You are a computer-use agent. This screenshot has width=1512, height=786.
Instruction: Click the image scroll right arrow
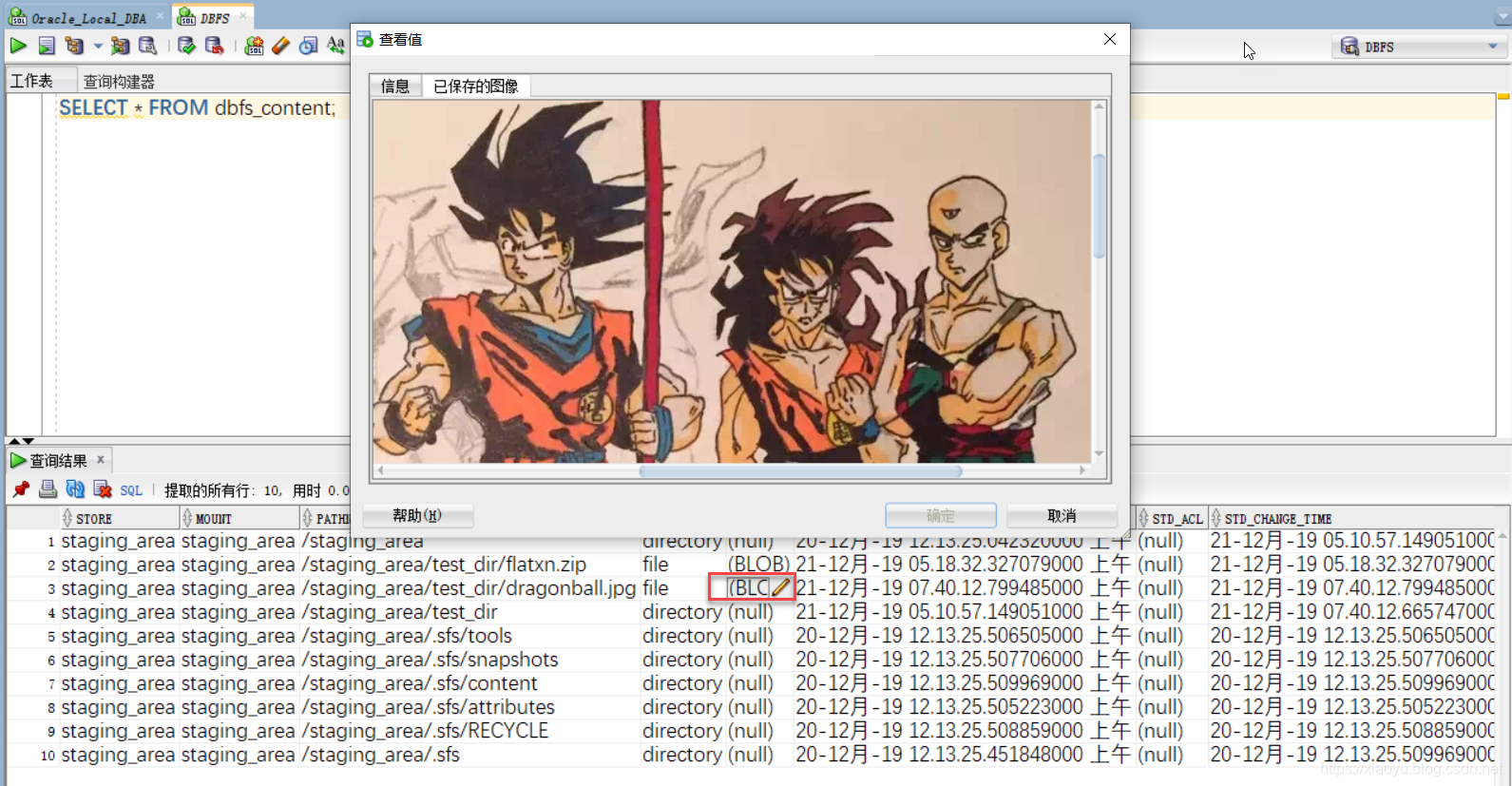(1082, 470)
